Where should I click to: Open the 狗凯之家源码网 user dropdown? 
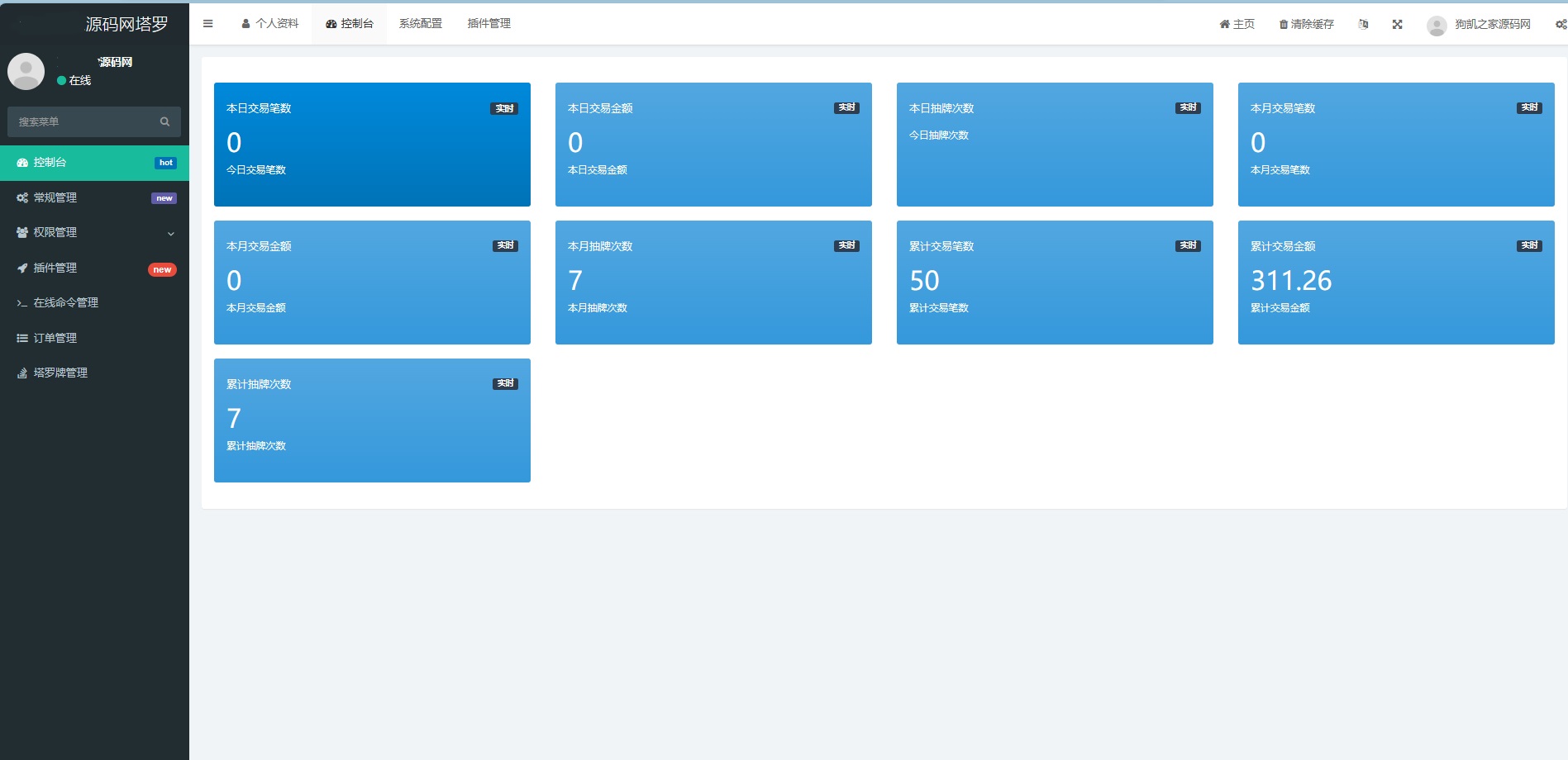pos(1480,24)
